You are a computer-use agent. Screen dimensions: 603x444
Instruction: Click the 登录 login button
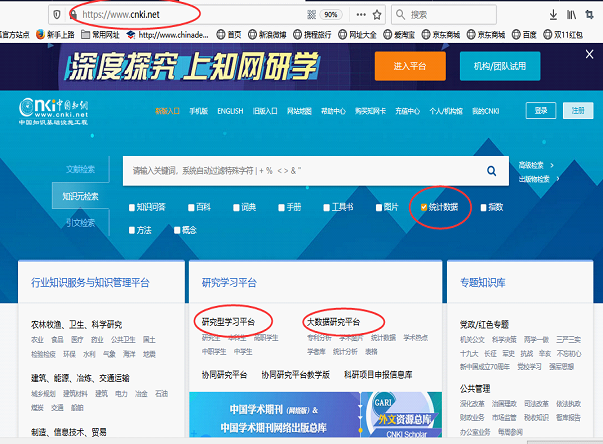click(x=540, y=111)
